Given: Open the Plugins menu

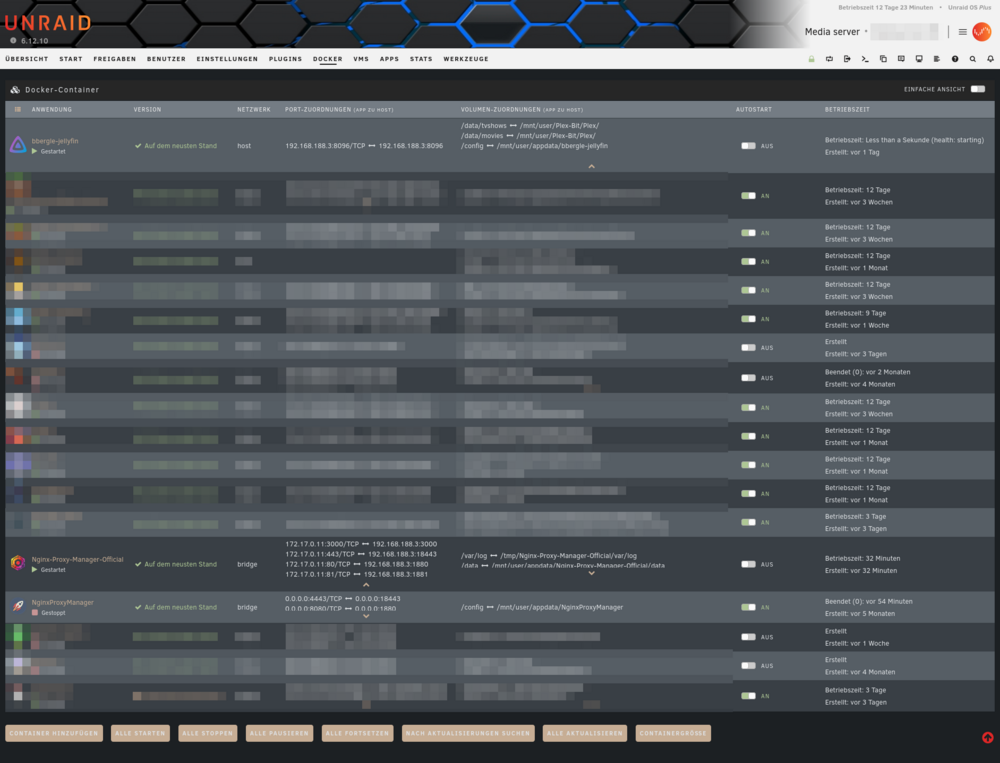Looking at the screenshot, I should 285,59.
